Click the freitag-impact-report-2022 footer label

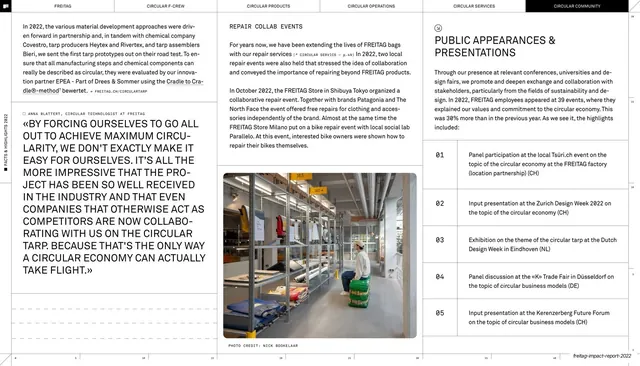click(x=602, y=356)
